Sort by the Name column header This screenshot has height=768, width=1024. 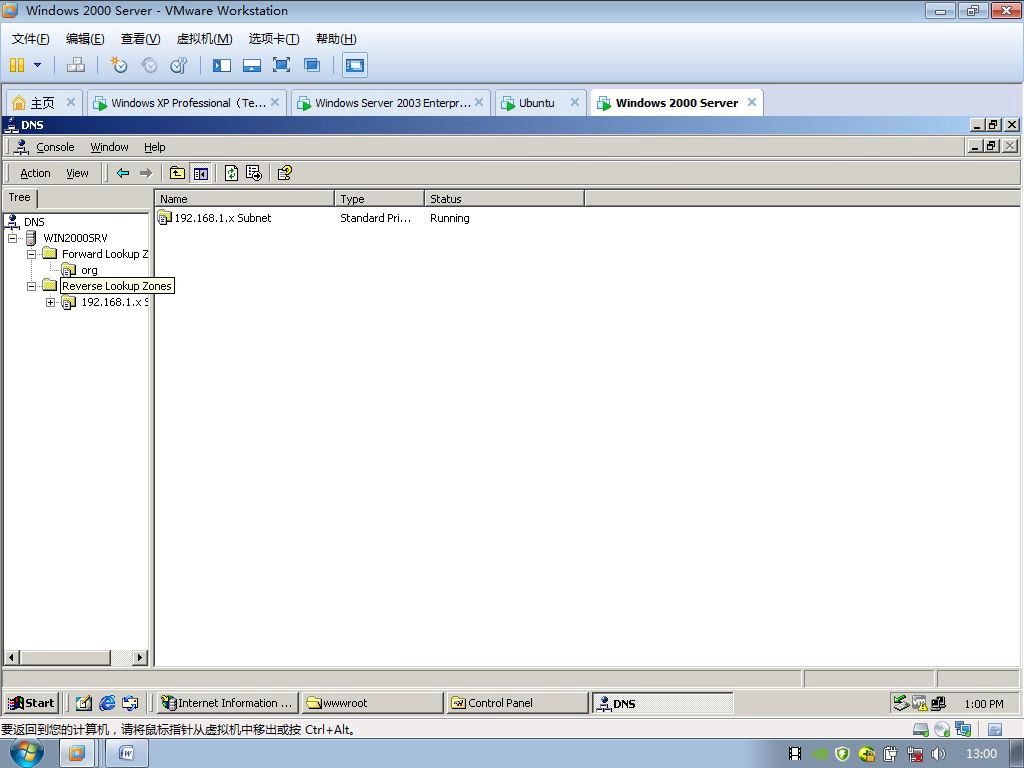pyautogui.click(x=245, y=199)
